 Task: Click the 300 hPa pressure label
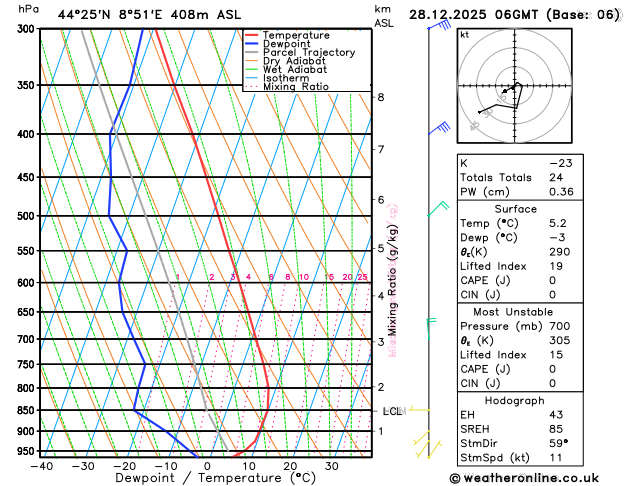[28, 29]
